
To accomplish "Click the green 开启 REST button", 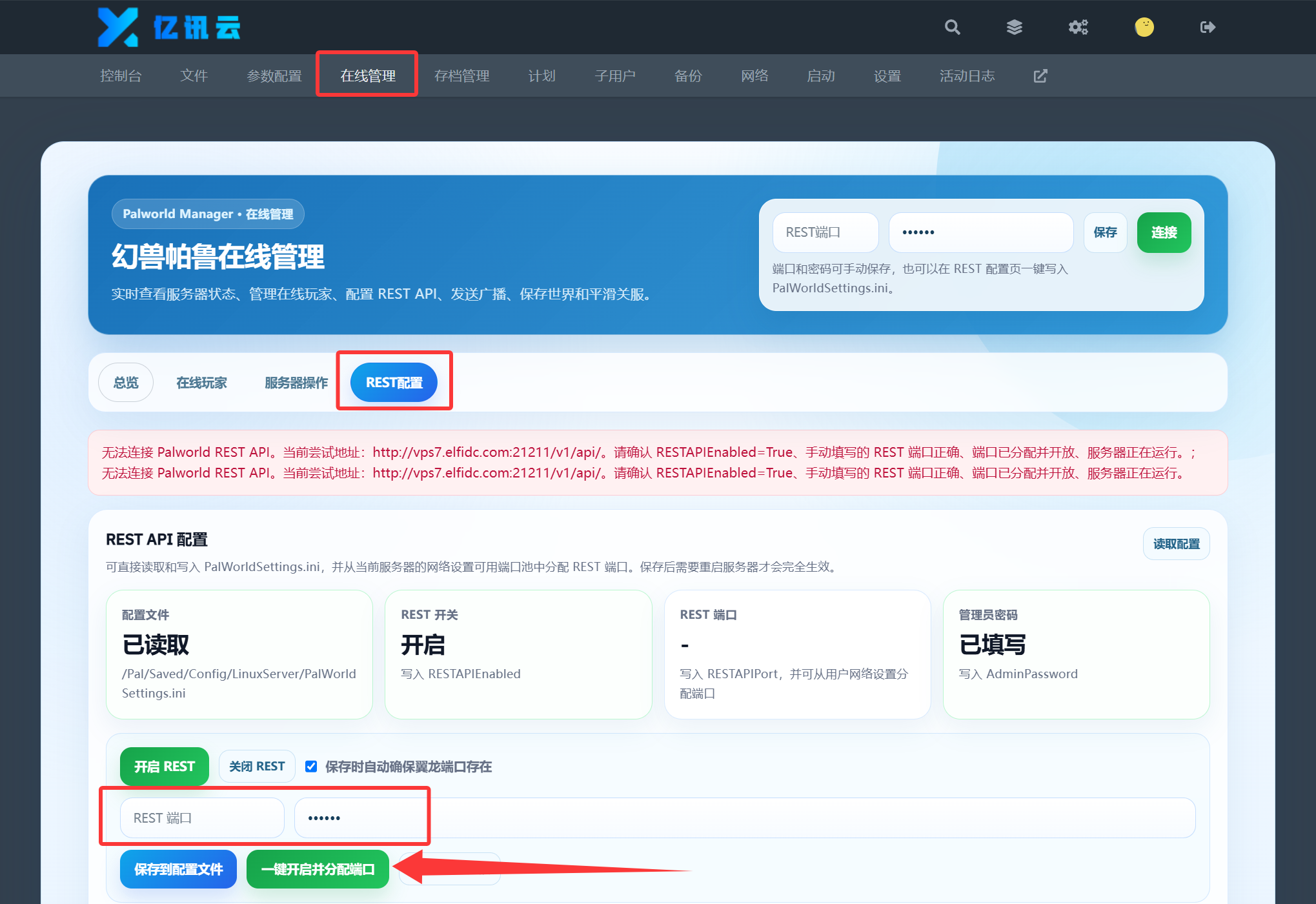I will [165, 767].
